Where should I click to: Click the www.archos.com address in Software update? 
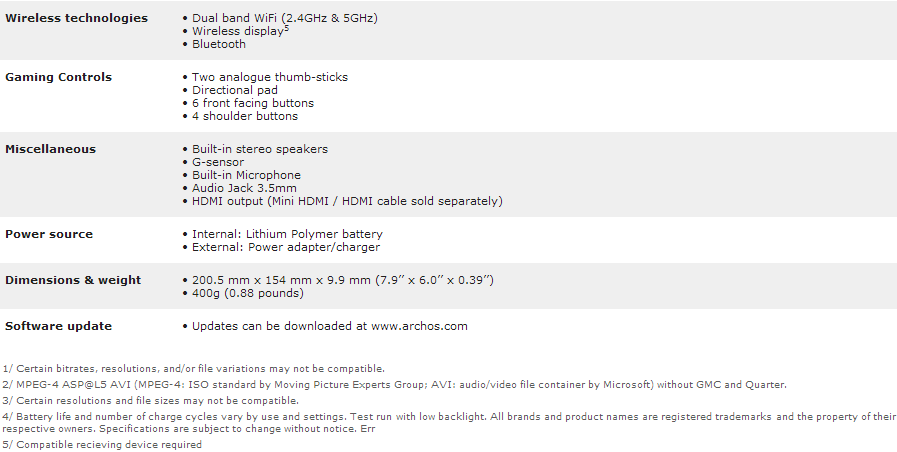(418, 326)
